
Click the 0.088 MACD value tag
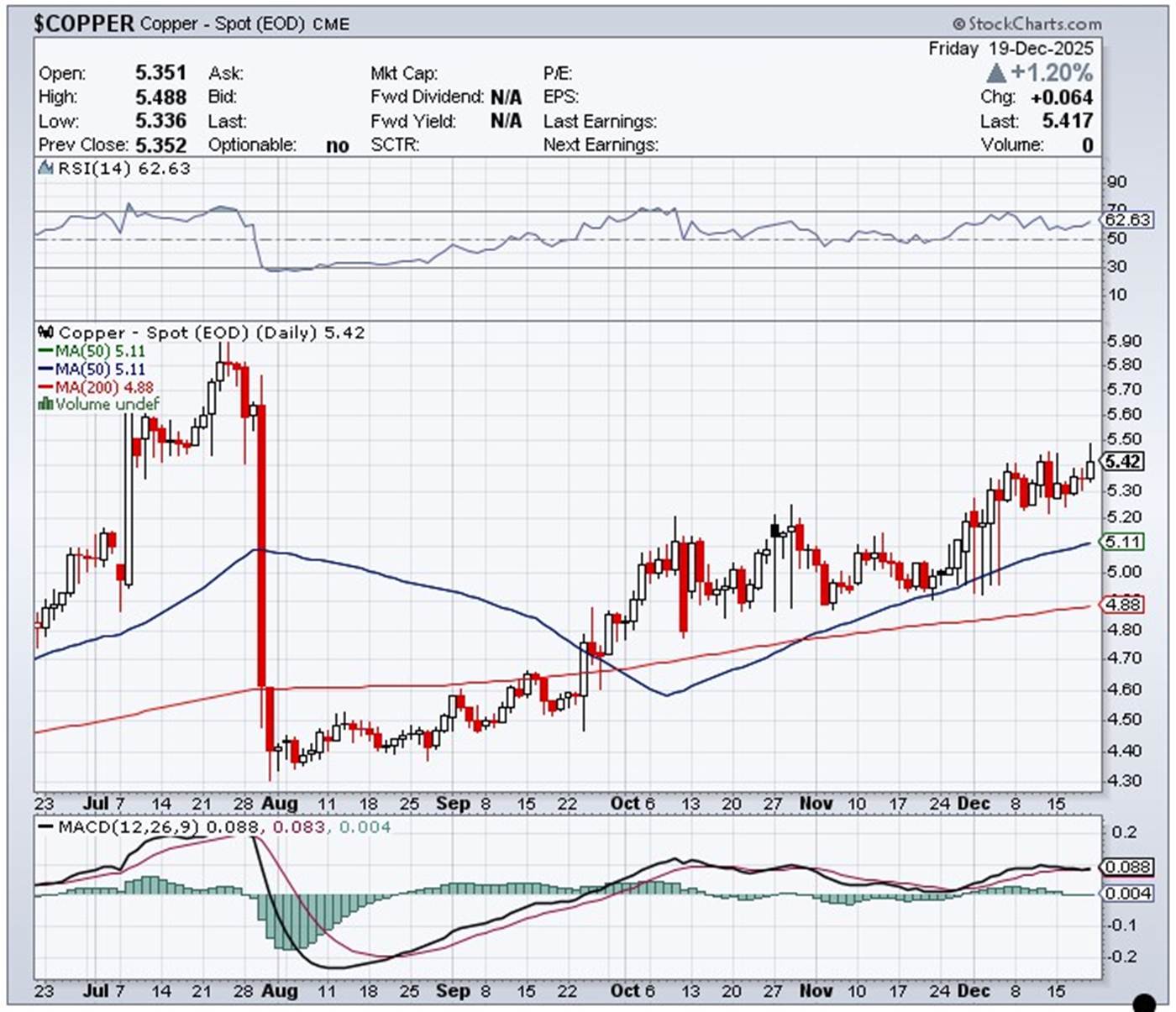click(1126, 867)
